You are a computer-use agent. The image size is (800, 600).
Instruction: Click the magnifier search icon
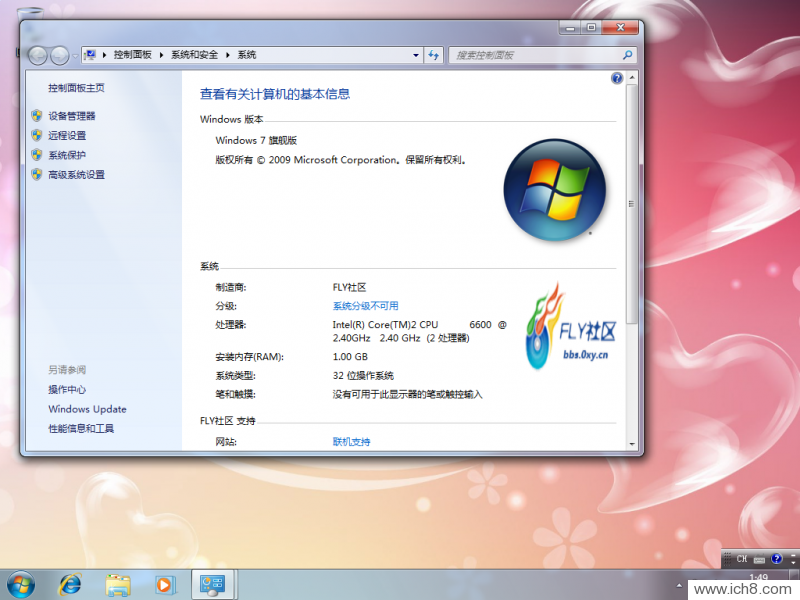(x=628, y=55)
